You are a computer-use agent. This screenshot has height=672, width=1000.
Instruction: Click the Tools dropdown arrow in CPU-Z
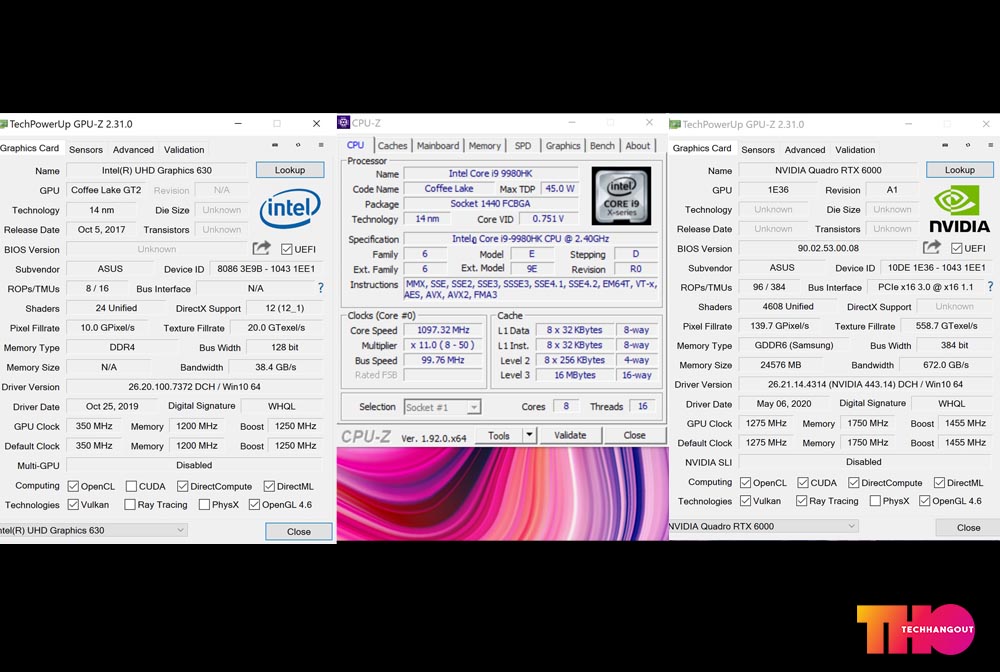tap(529, 435)
